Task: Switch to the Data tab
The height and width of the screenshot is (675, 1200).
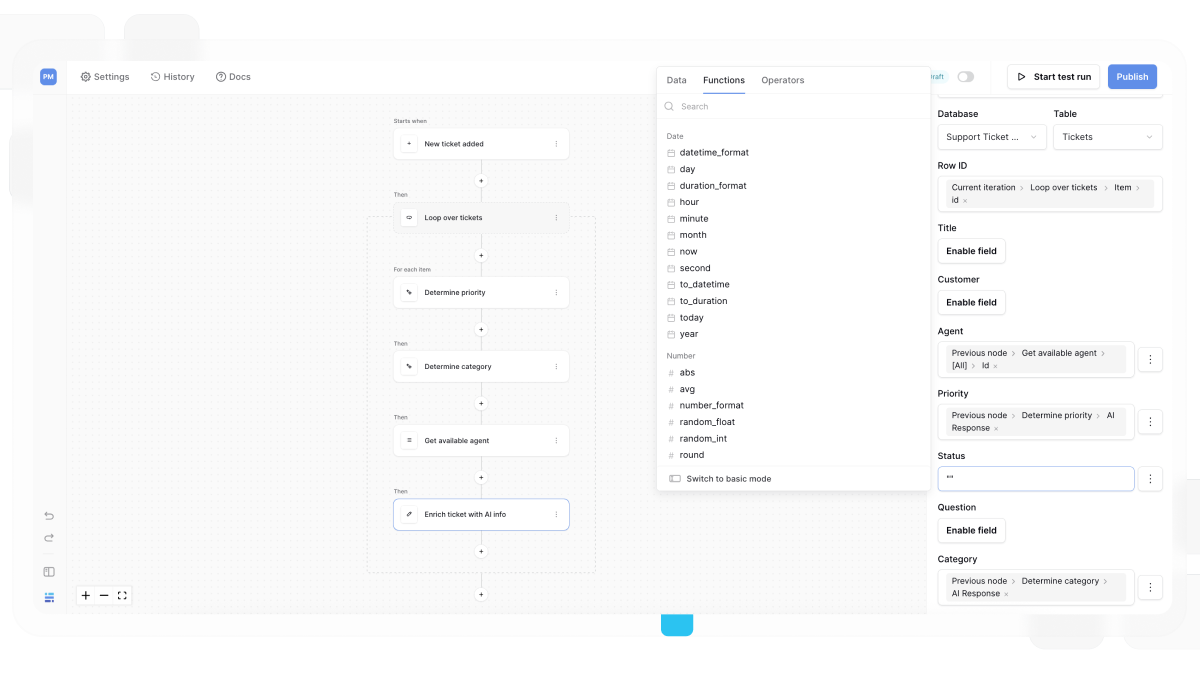Action: pos(677,80)
